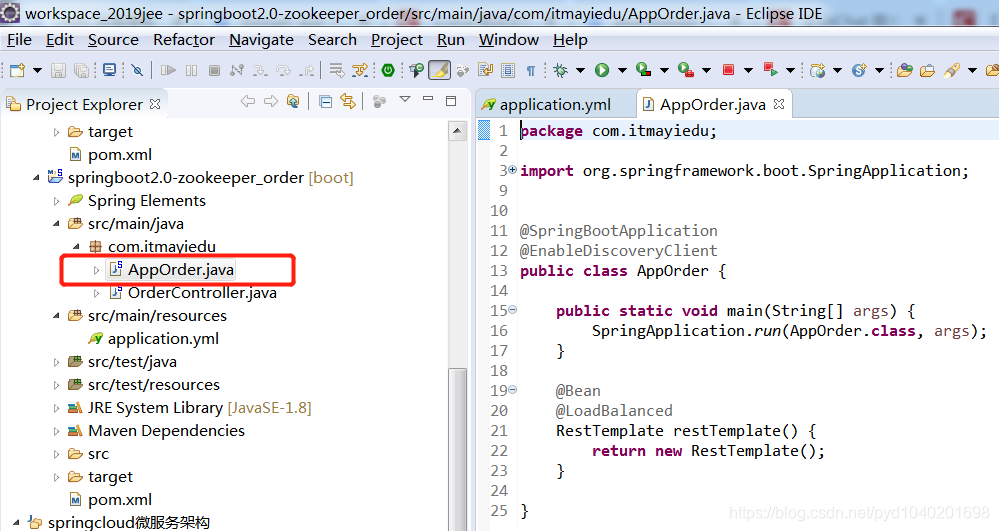This screenshot has height=531, width=999.
Task: Click the grey Terminate debug icon
Action: pyautogui.click(x=215, y=70)
